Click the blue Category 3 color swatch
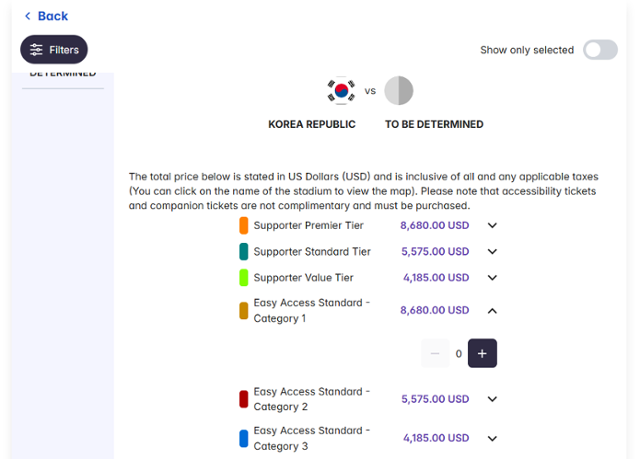The height and width of the screenshot is (459, 640). [244, 438]
